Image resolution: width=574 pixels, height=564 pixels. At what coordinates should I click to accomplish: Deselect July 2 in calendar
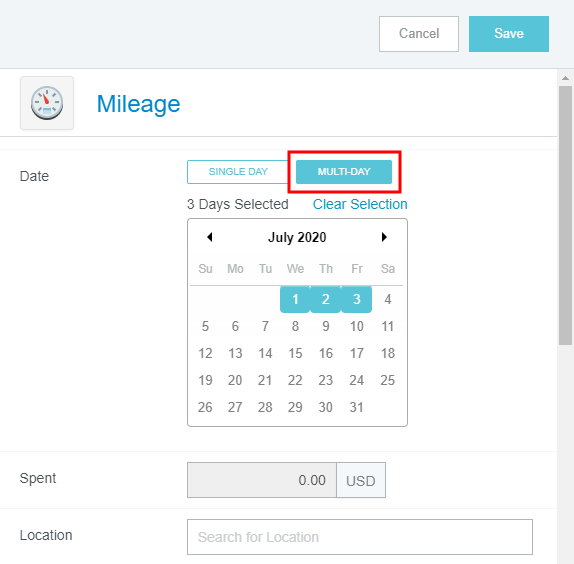click(x=325, y=299)
